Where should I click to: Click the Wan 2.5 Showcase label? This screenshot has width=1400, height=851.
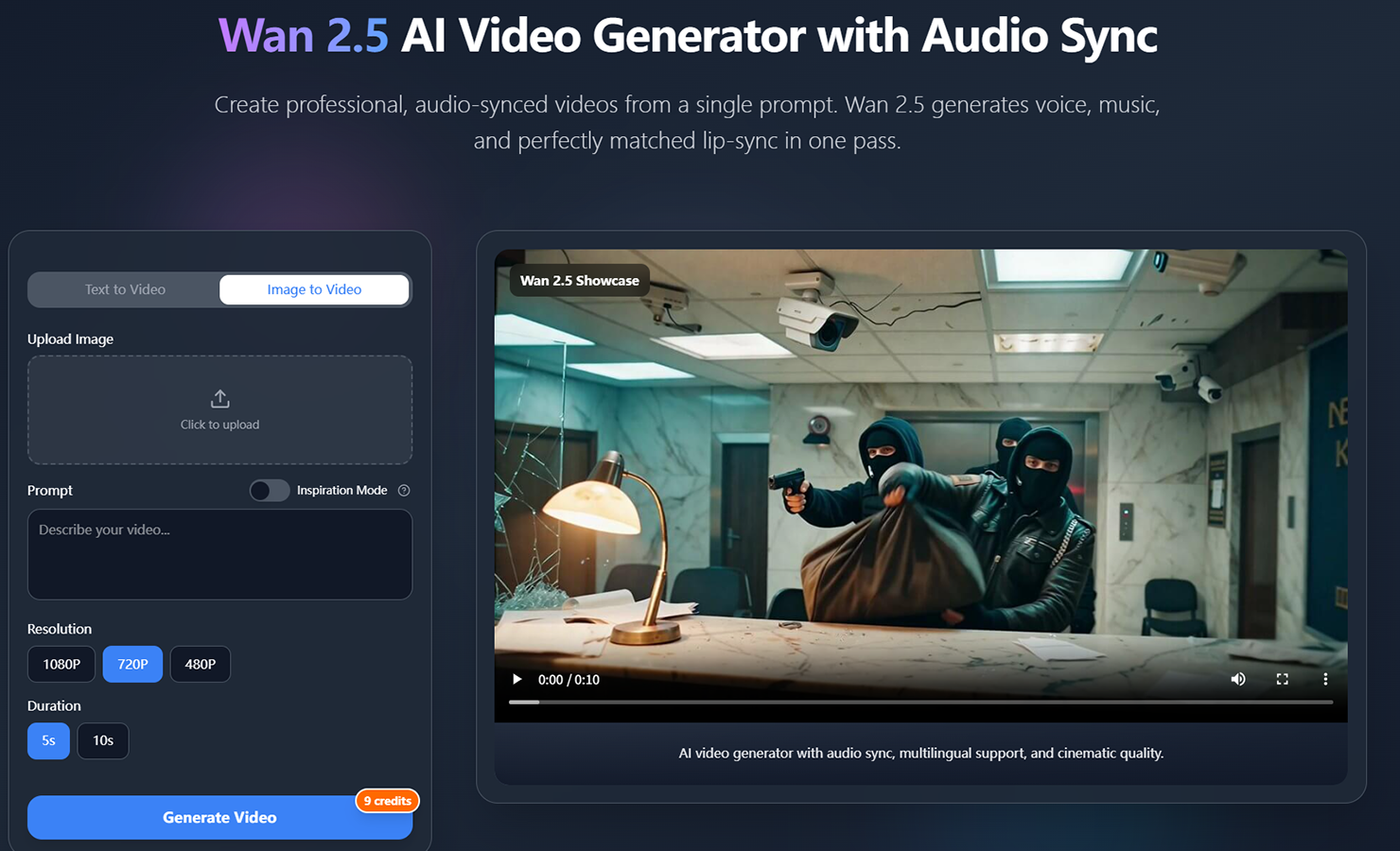pos(578,280)
